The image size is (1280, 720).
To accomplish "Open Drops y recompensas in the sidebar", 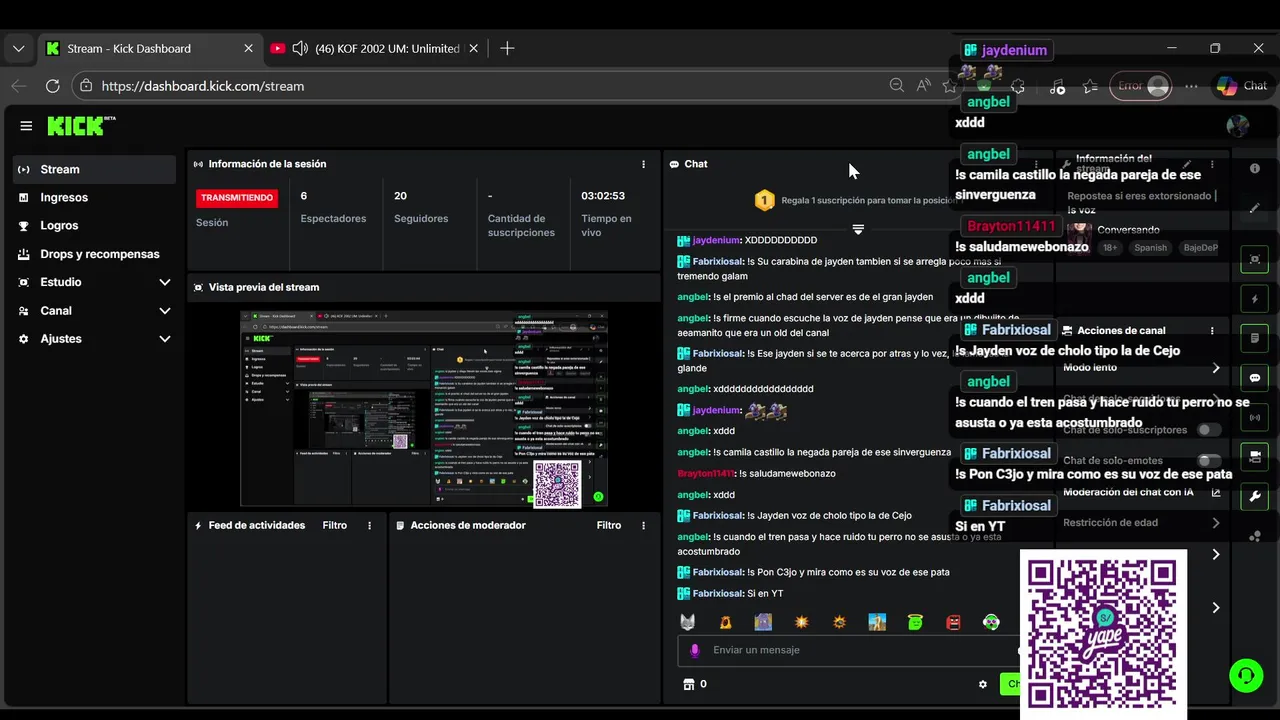I will pyautogui.click(x=95, y=254).
